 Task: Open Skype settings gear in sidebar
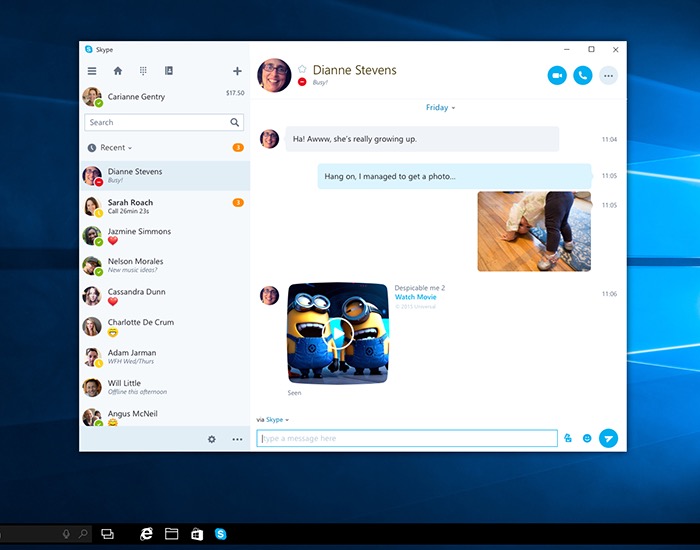(211, 439)
